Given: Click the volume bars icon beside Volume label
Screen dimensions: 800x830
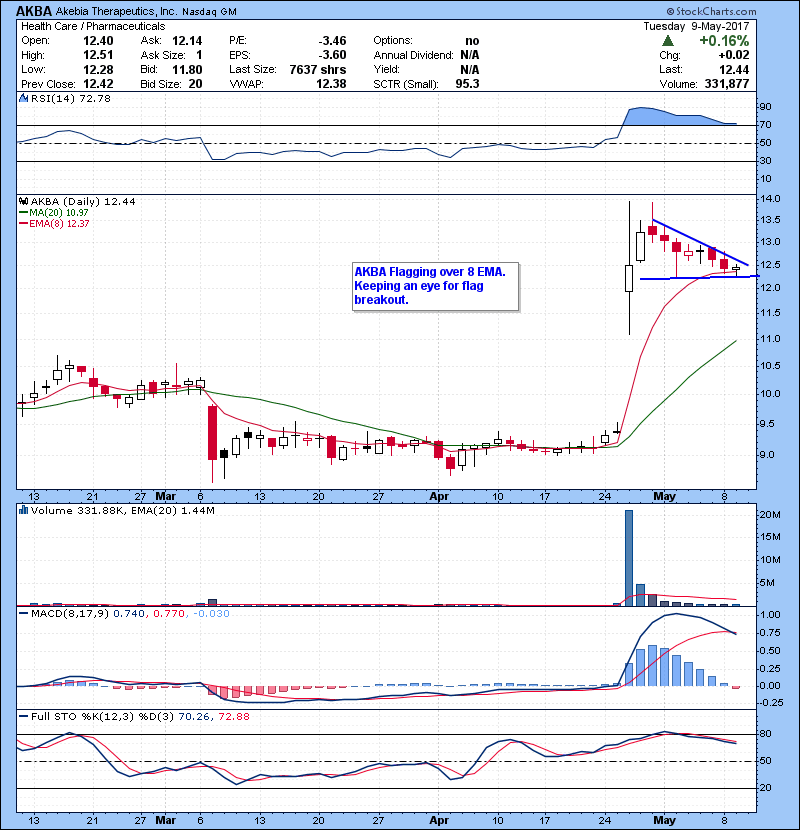Looking at the screenshot, I should (x=23, y=510).
